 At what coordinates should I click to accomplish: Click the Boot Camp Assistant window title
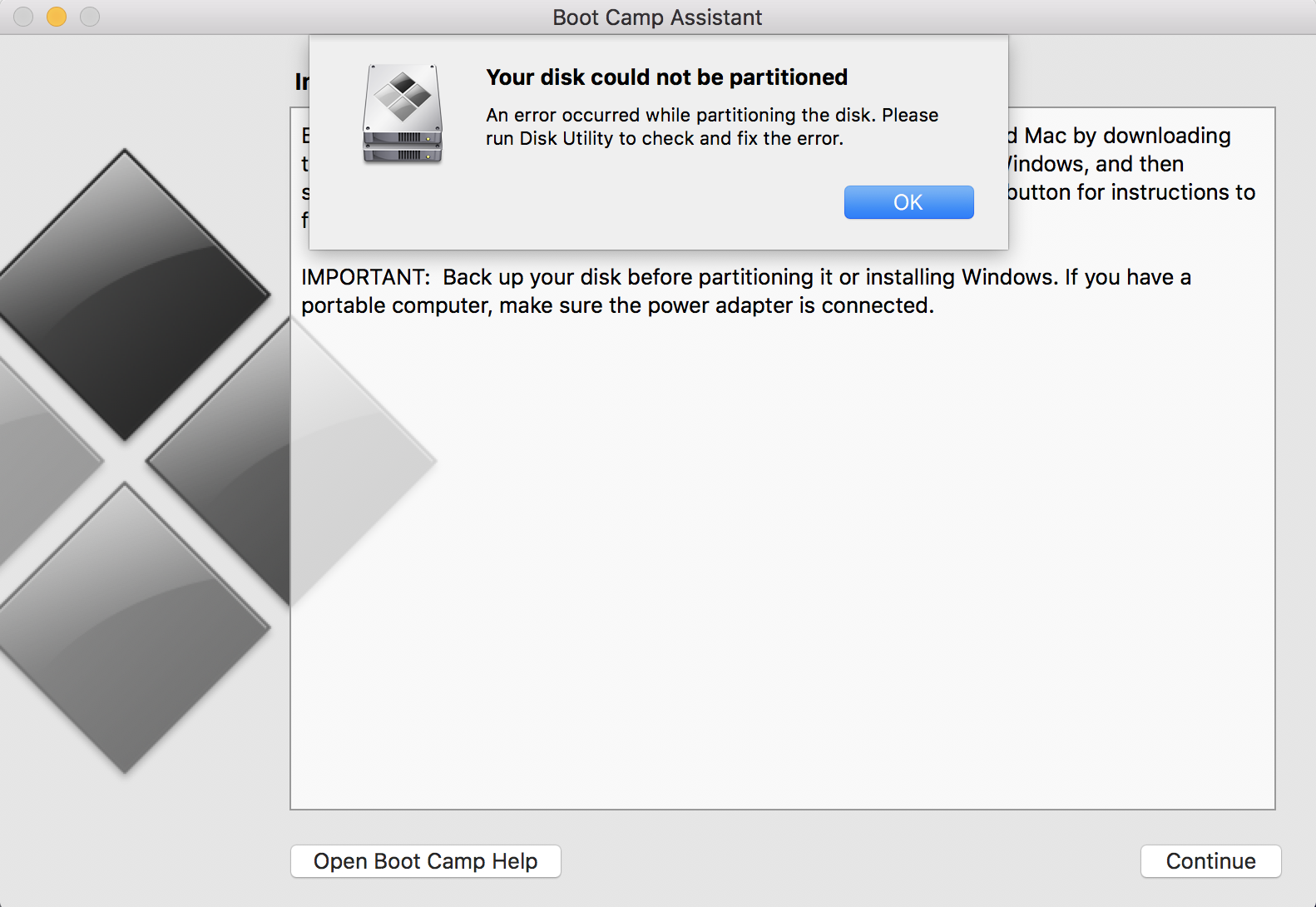tap(657, 17)
